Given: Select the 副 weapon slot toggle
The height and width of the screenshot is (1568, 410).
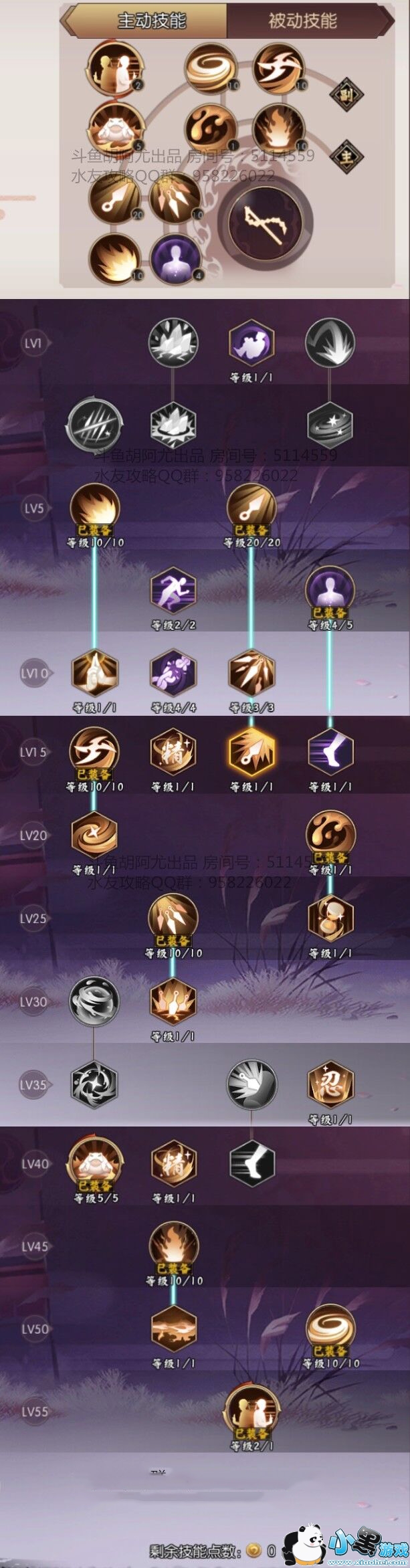Looking at the screenshot, I should [x=346, y=94].
